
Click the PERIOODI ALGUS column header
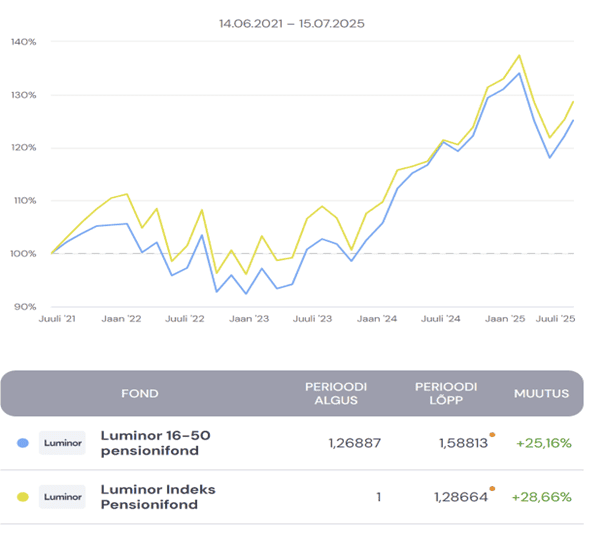336,393
